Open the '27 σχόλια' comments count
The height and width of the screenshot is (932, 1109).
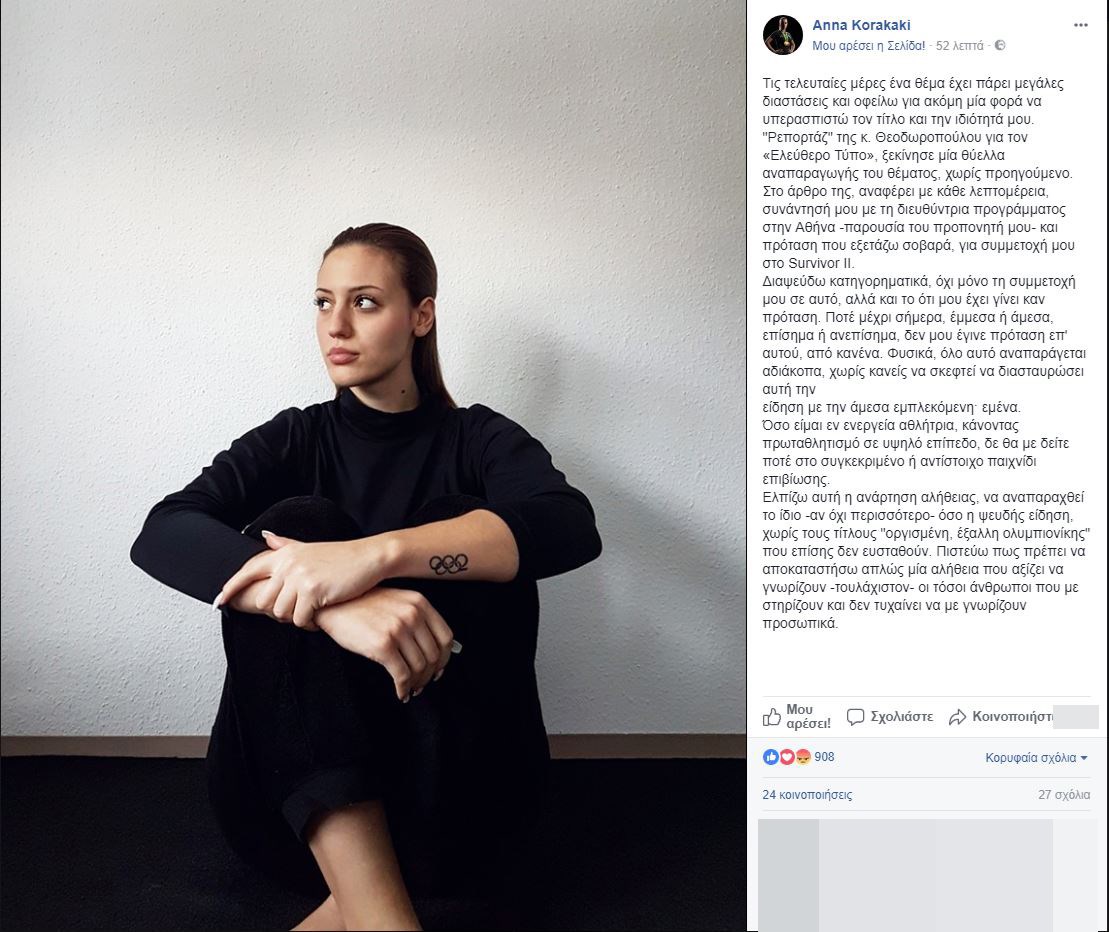click(x=1064, y=795)
